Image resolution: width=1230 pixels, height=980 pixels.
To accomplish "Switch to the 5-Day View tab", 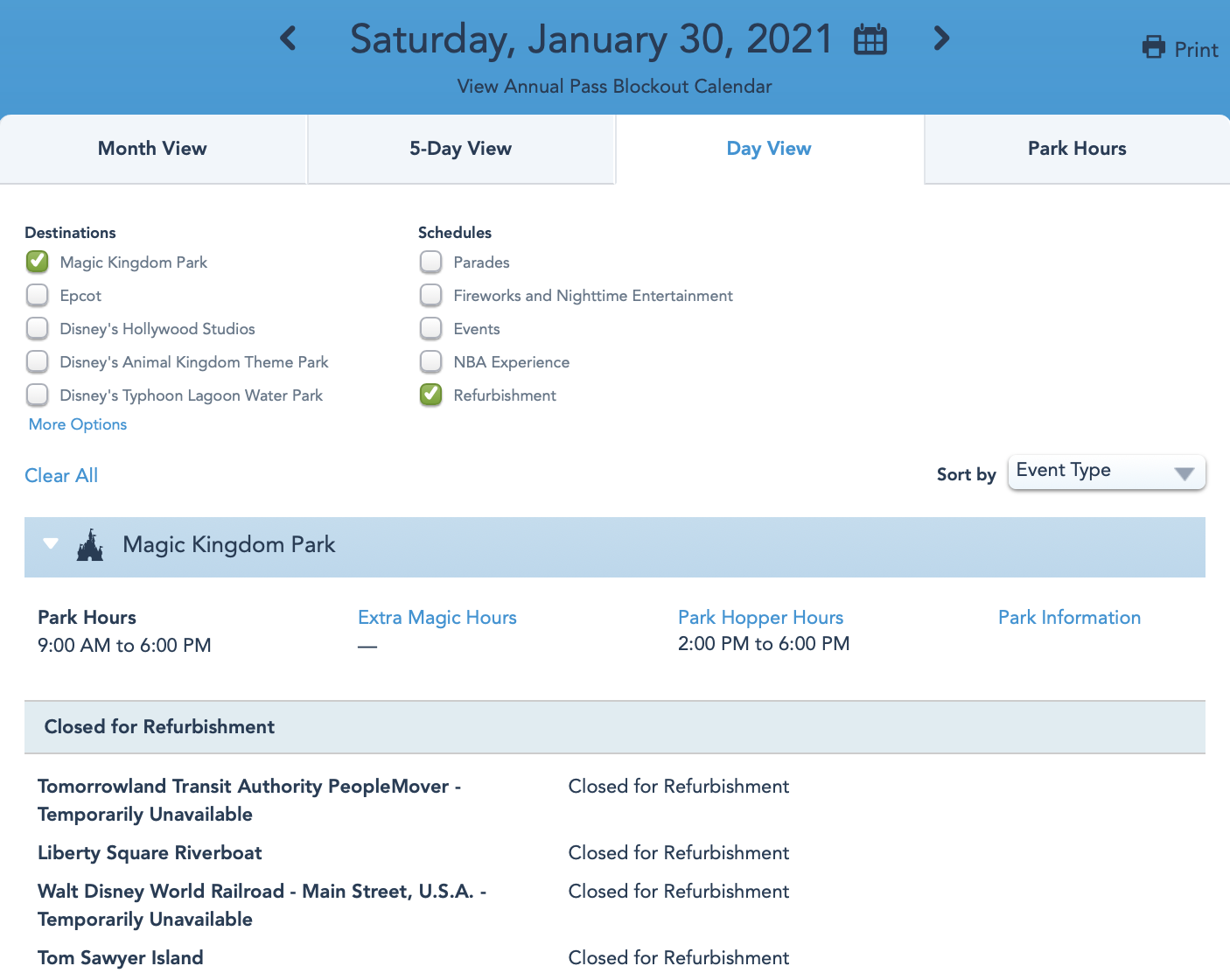I will (461, 149).
